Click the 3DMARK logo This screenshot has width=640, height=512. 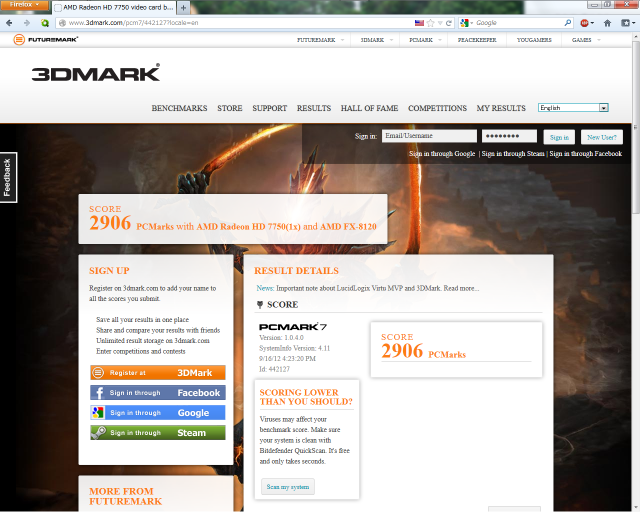96,73
